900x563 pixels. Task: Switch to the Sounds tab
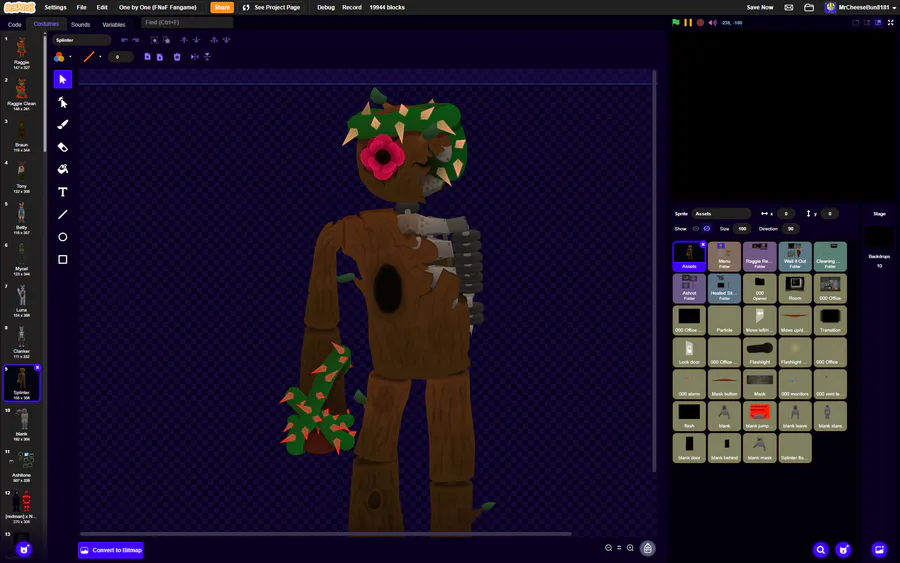click(x=80, y=25)
